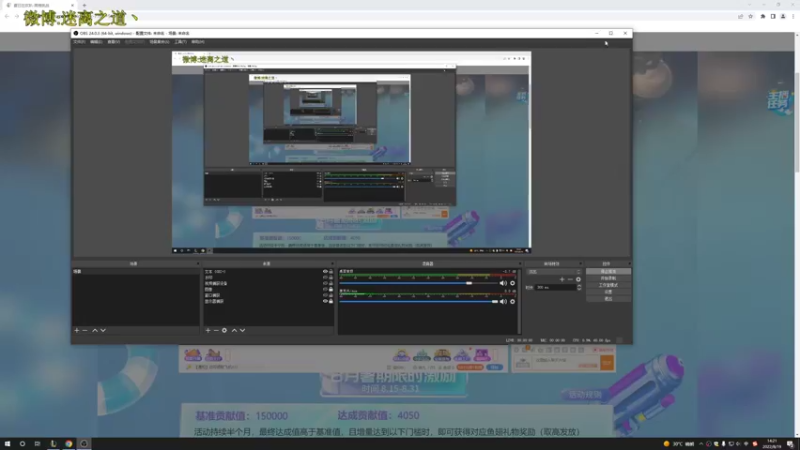Viewport: 800px width, 450px height.
Task: Open the OBS Help menu
Action: tap(198, 42)
